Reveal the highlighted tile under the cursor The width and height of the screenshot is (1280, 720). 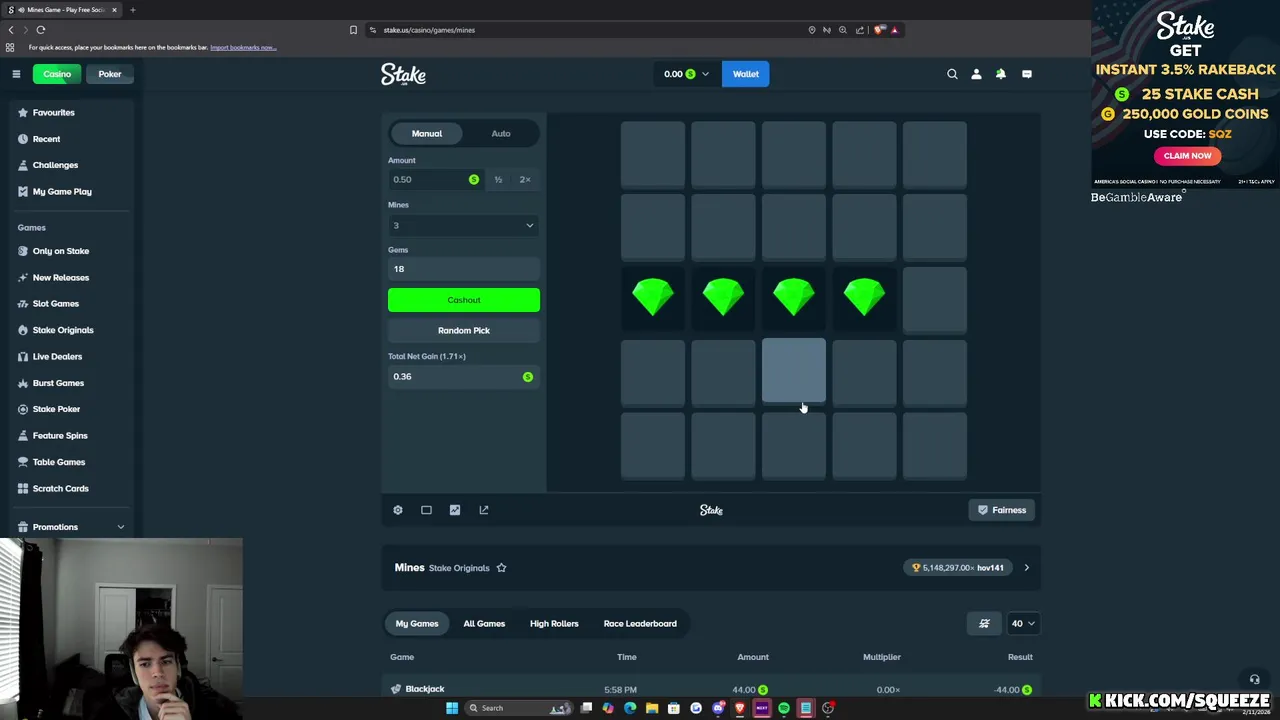coord(794,372)
